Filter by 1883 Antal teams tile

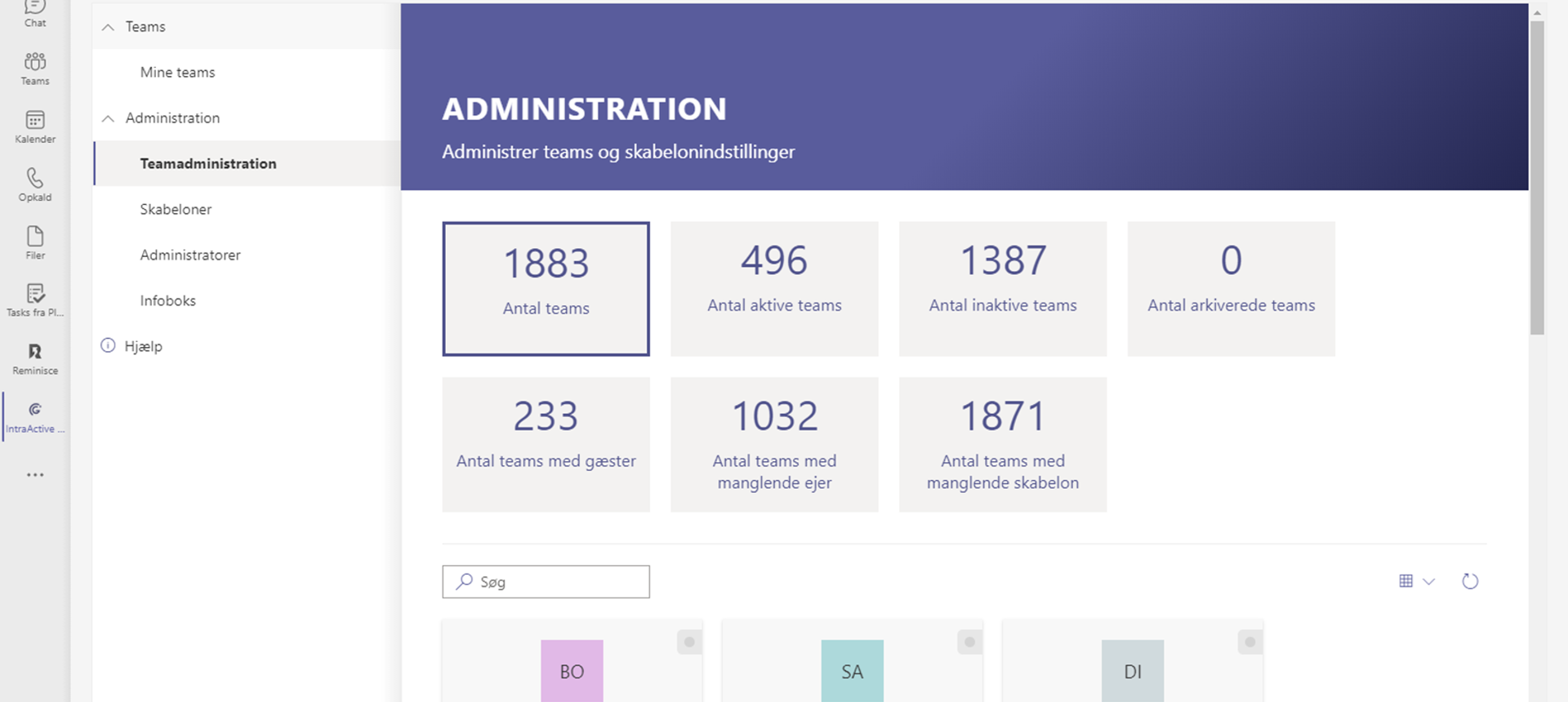pyautogui.click(x=546, y=289)
